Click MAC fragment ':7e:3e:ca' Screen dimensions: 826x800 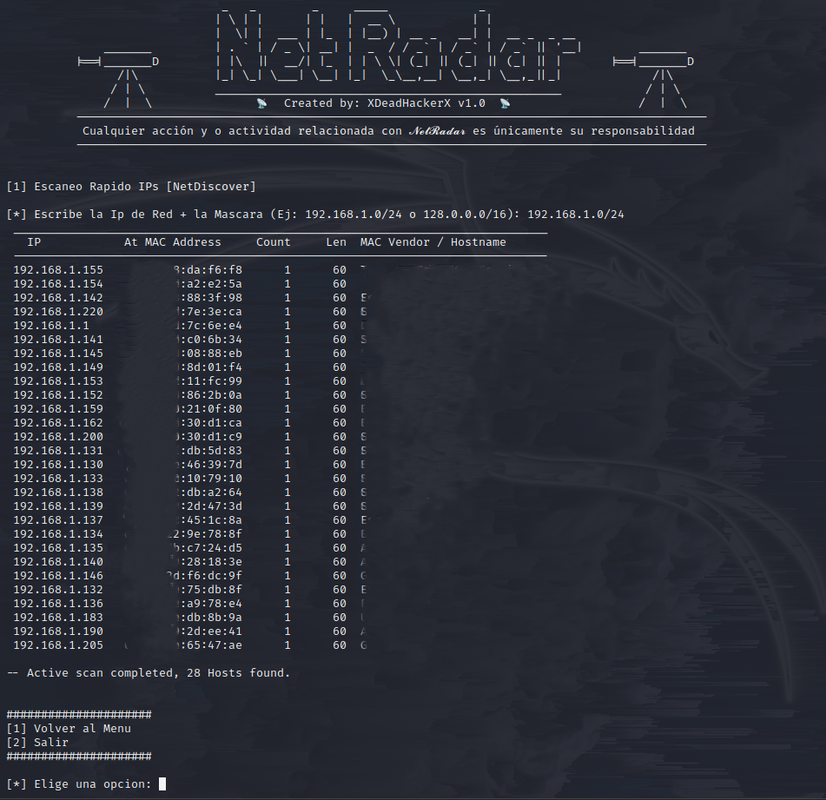point(211,312)
